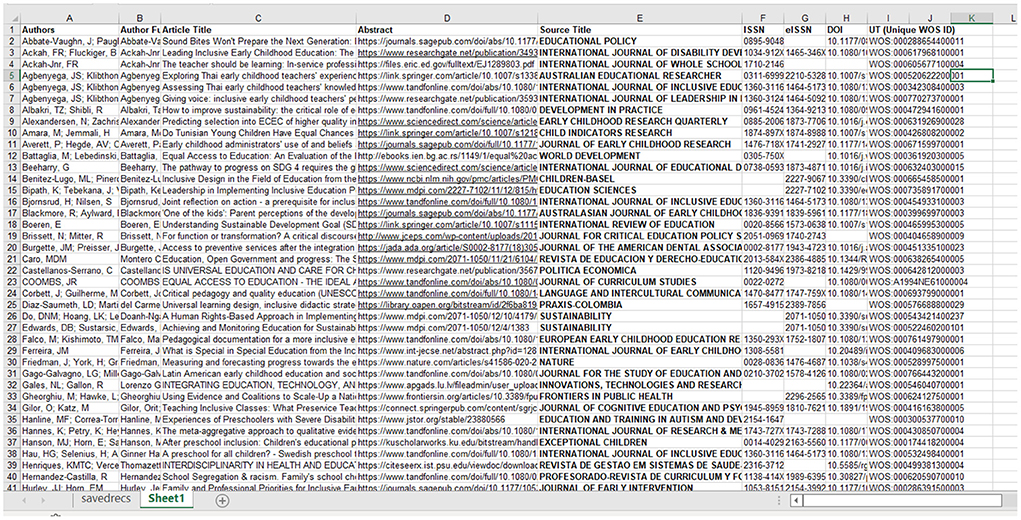The image size is (1021, 520).
Task: Click the Article Title header cell
Action: pyautogui.click(x=259, y=30)
